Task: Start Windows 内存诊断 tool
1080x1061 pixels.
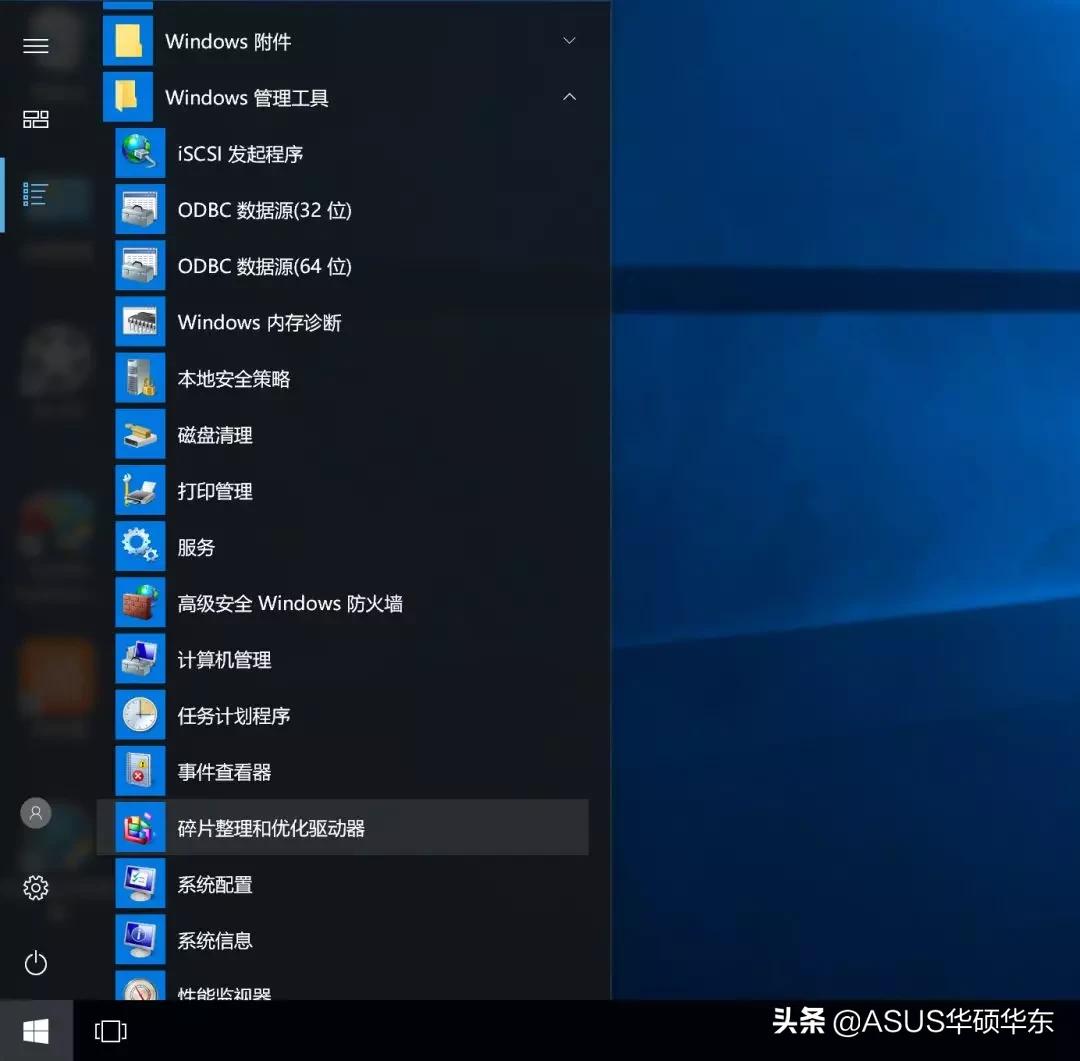Action: coord(260,322)
